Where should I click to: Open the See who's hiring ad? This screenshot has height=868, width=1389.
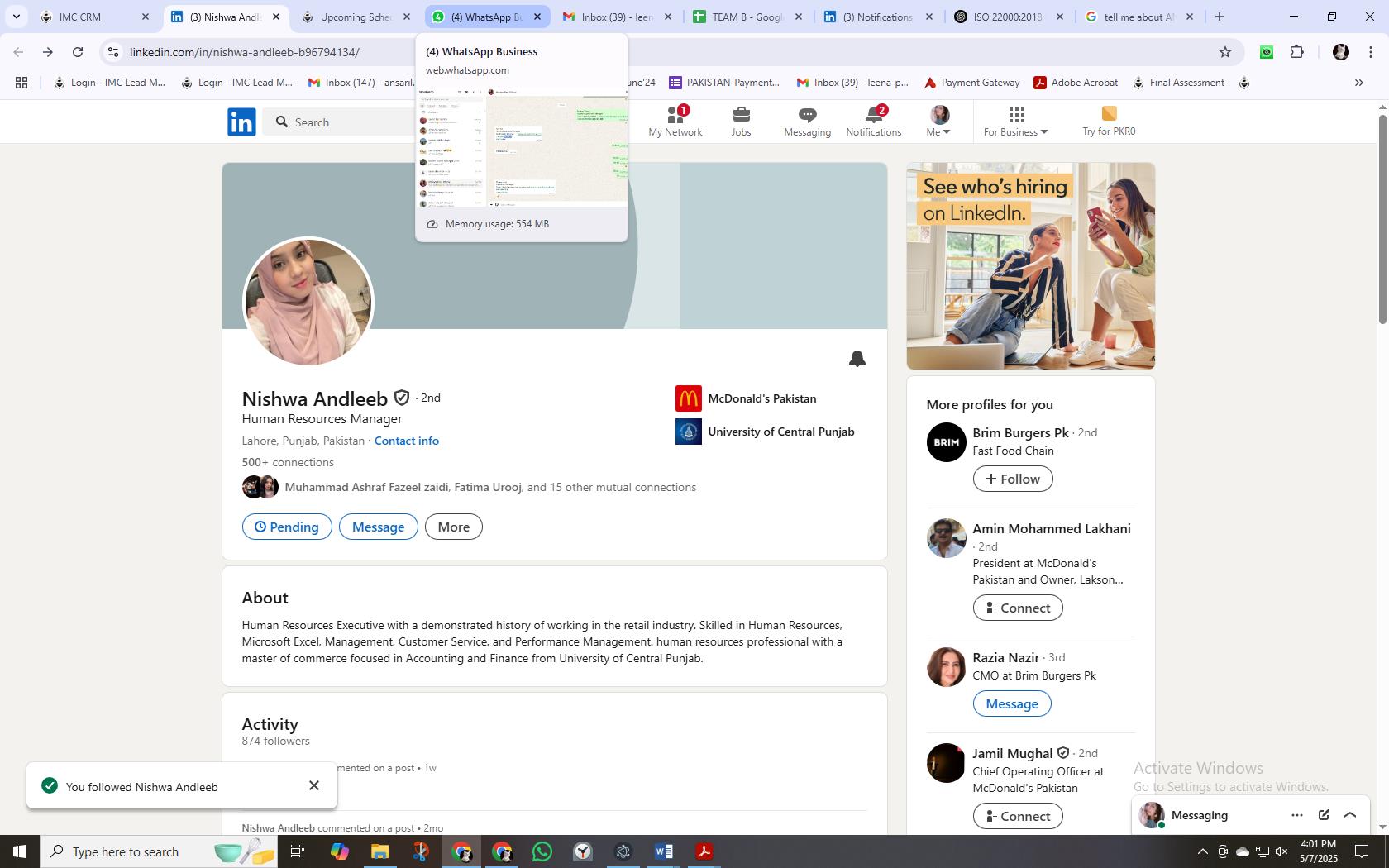coord(1030,266)
